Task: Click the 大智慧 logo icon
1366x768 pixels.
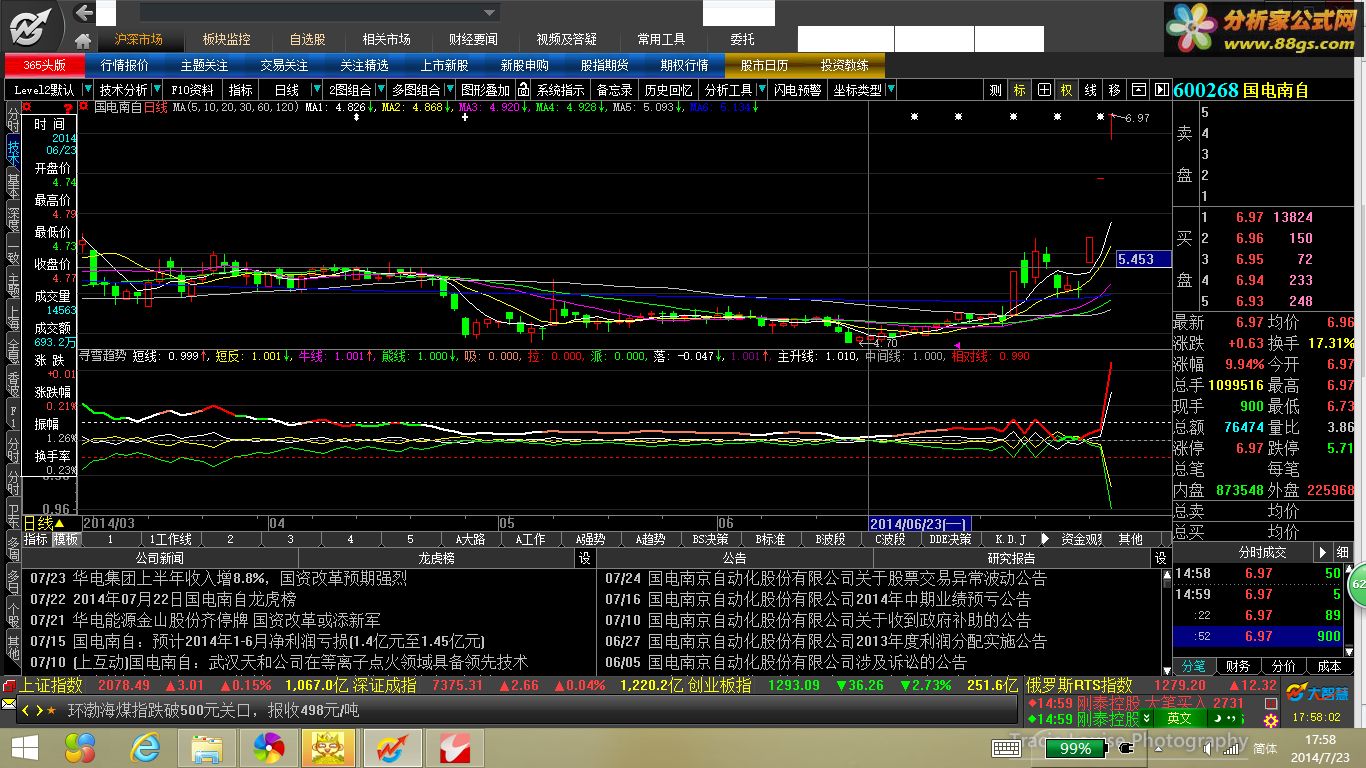Action: [x=1317, y=692]
